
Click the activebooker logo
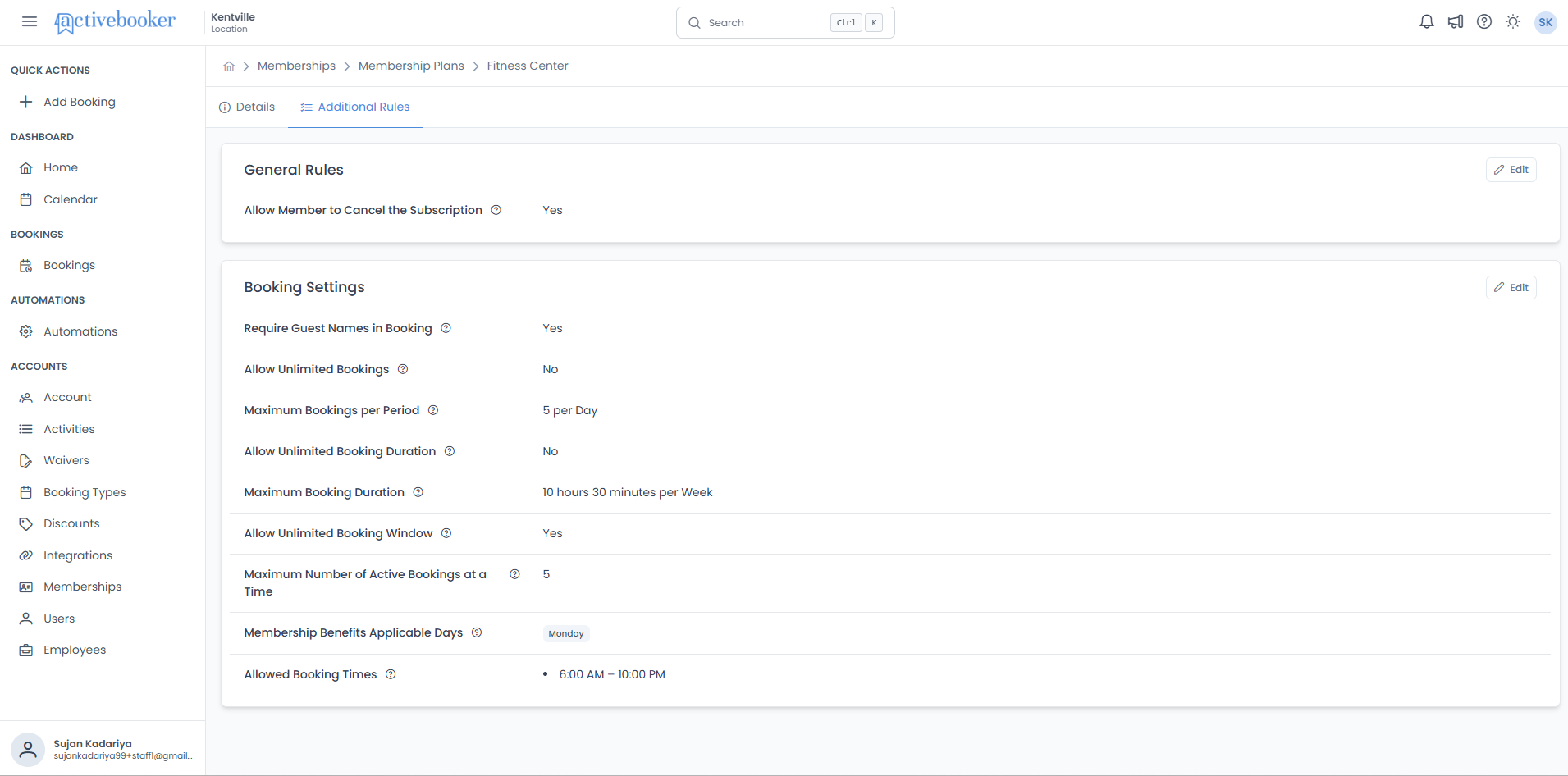click(x=115, y=22)
